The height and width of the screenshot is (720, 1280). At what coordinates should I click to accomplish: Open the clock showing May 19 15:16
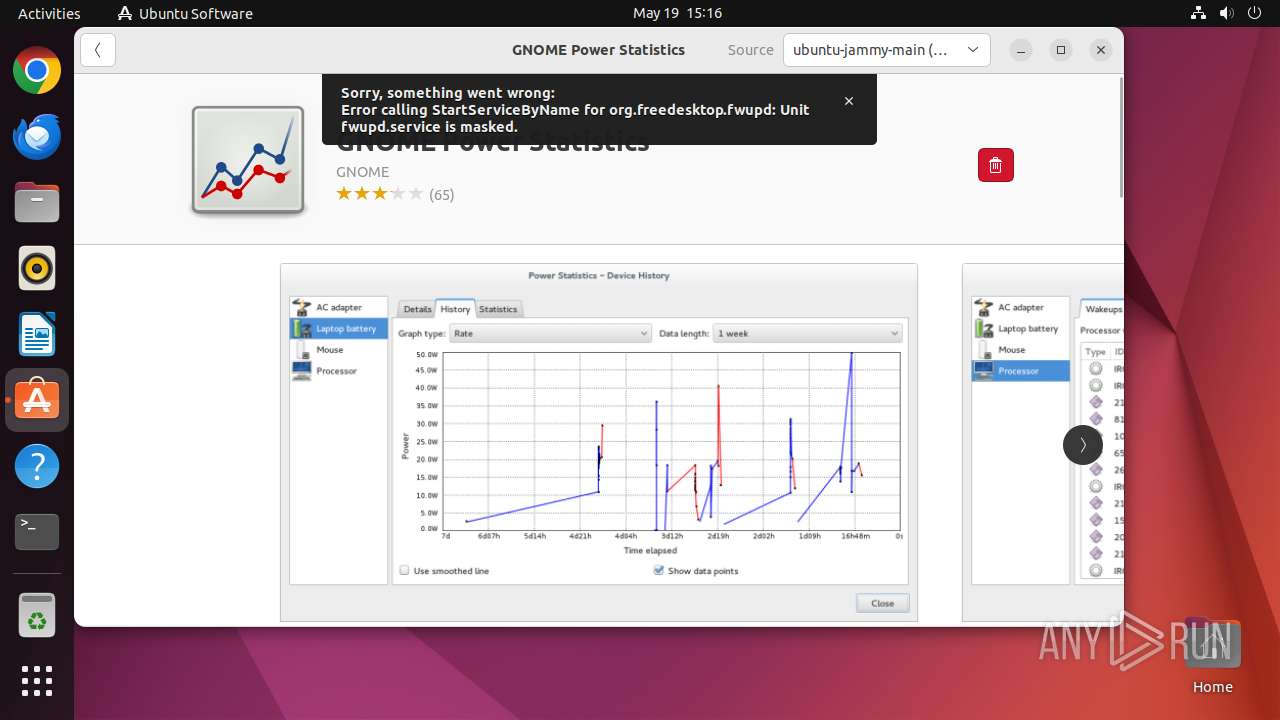pyautogui.click(x=677, y=13)
